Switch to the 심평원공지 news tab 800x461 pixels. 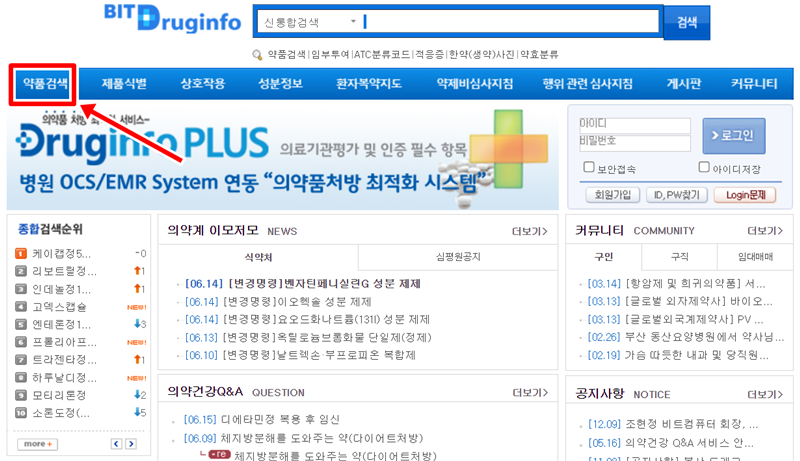[x=458, y=257]
